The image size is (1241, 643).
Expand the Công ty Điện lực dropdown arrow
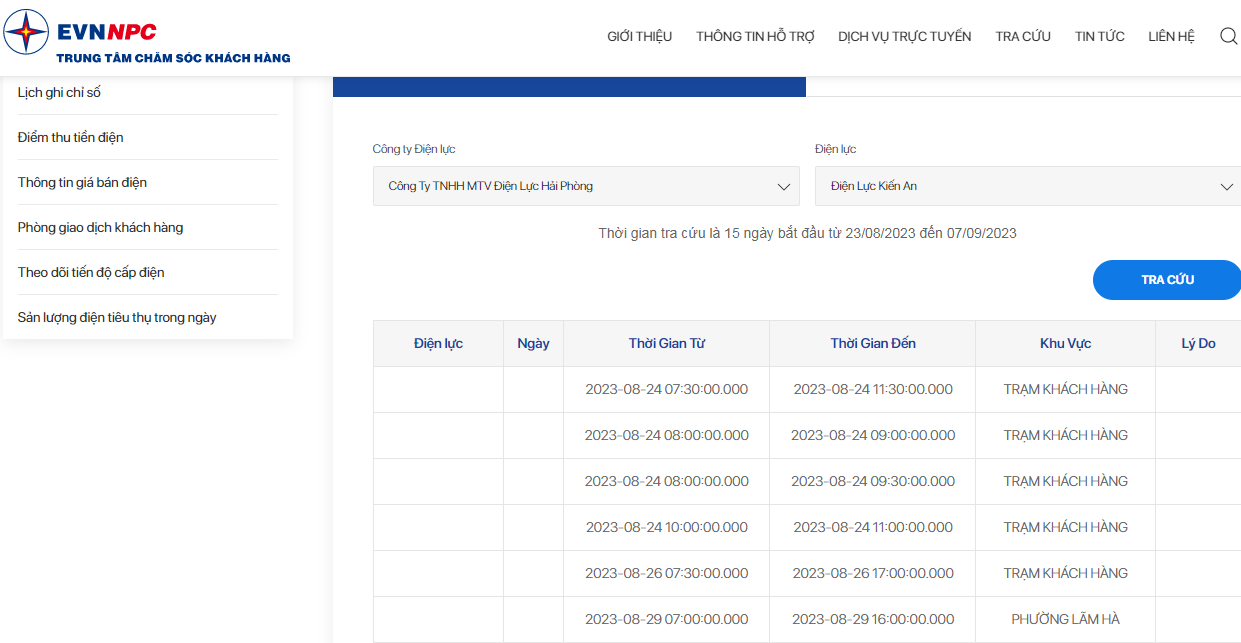point(784,187)
